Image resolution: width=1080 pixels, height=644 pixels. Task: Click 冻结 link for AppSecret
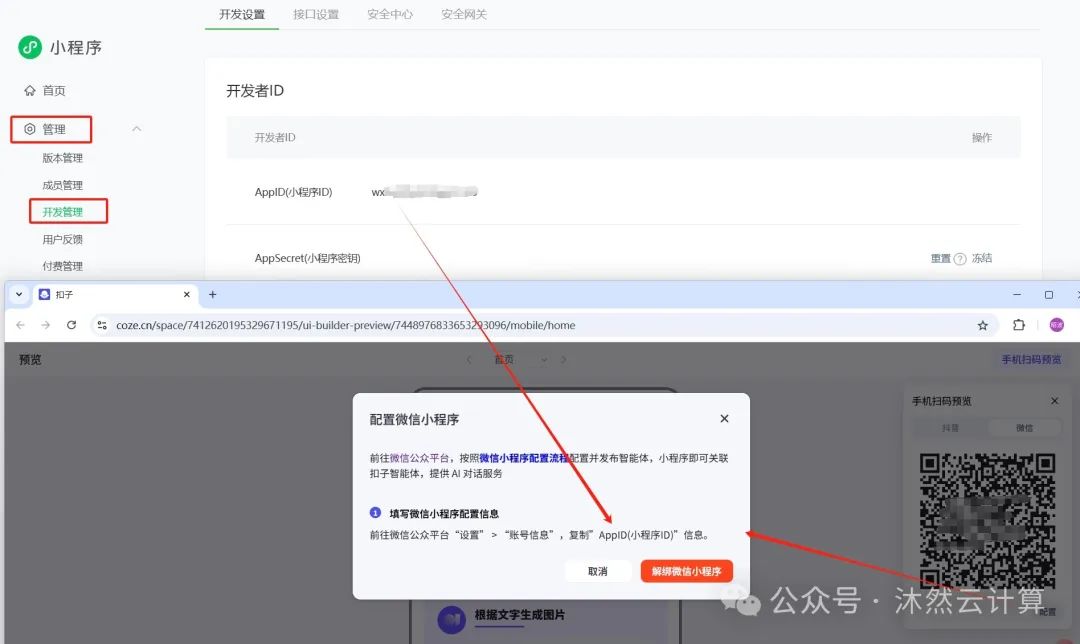982,258
